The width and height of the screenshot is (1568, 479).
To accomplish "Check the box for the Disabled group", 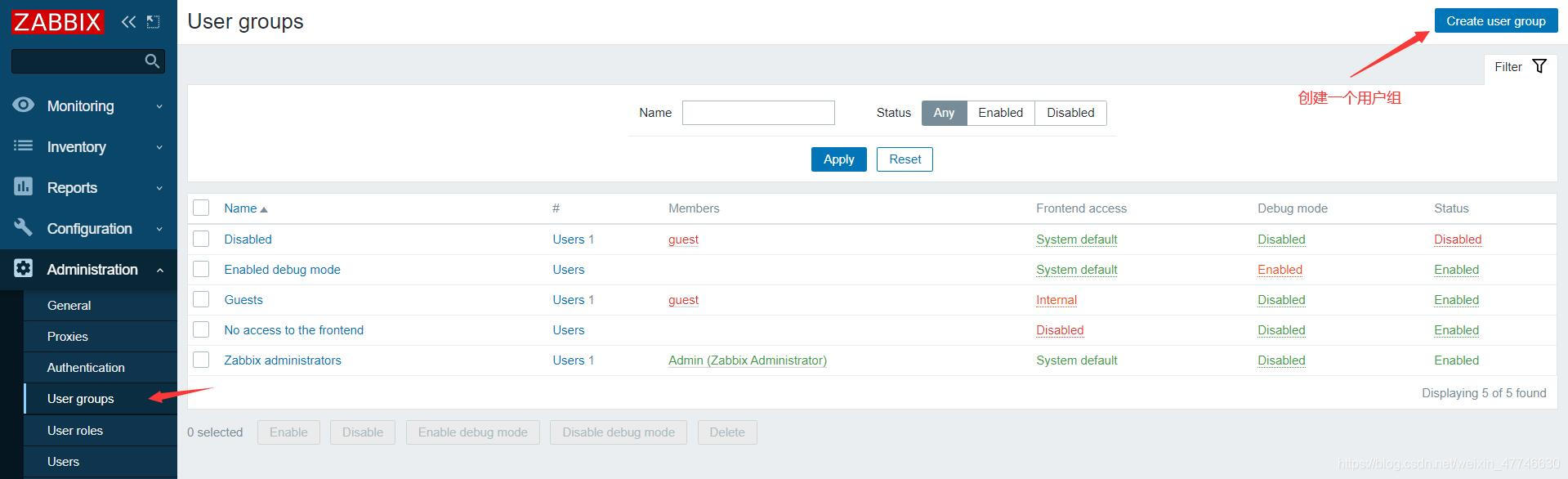I will [201, 239].
